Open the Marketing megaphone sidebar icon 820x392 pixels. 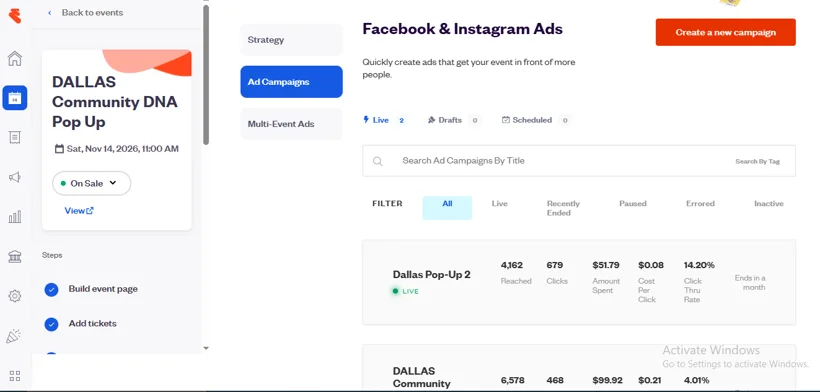click(15, 177)
